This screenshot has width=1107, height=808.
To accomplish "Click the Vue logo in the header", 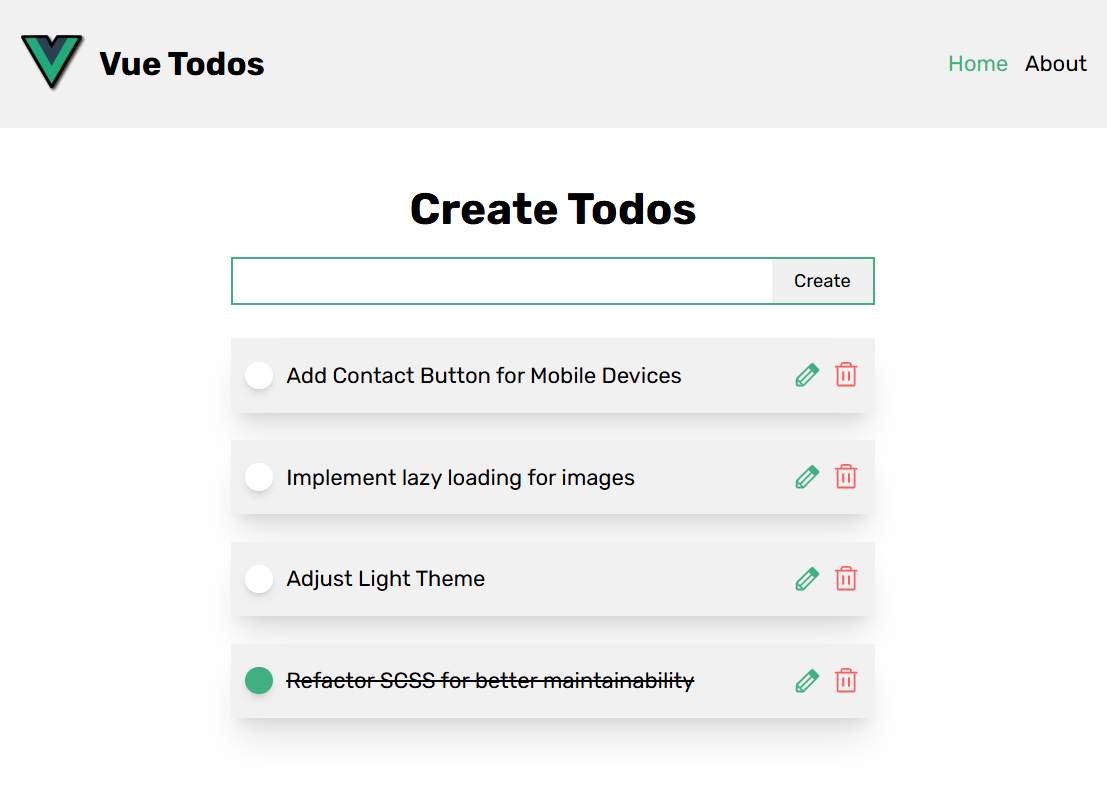I will (52, 62).
